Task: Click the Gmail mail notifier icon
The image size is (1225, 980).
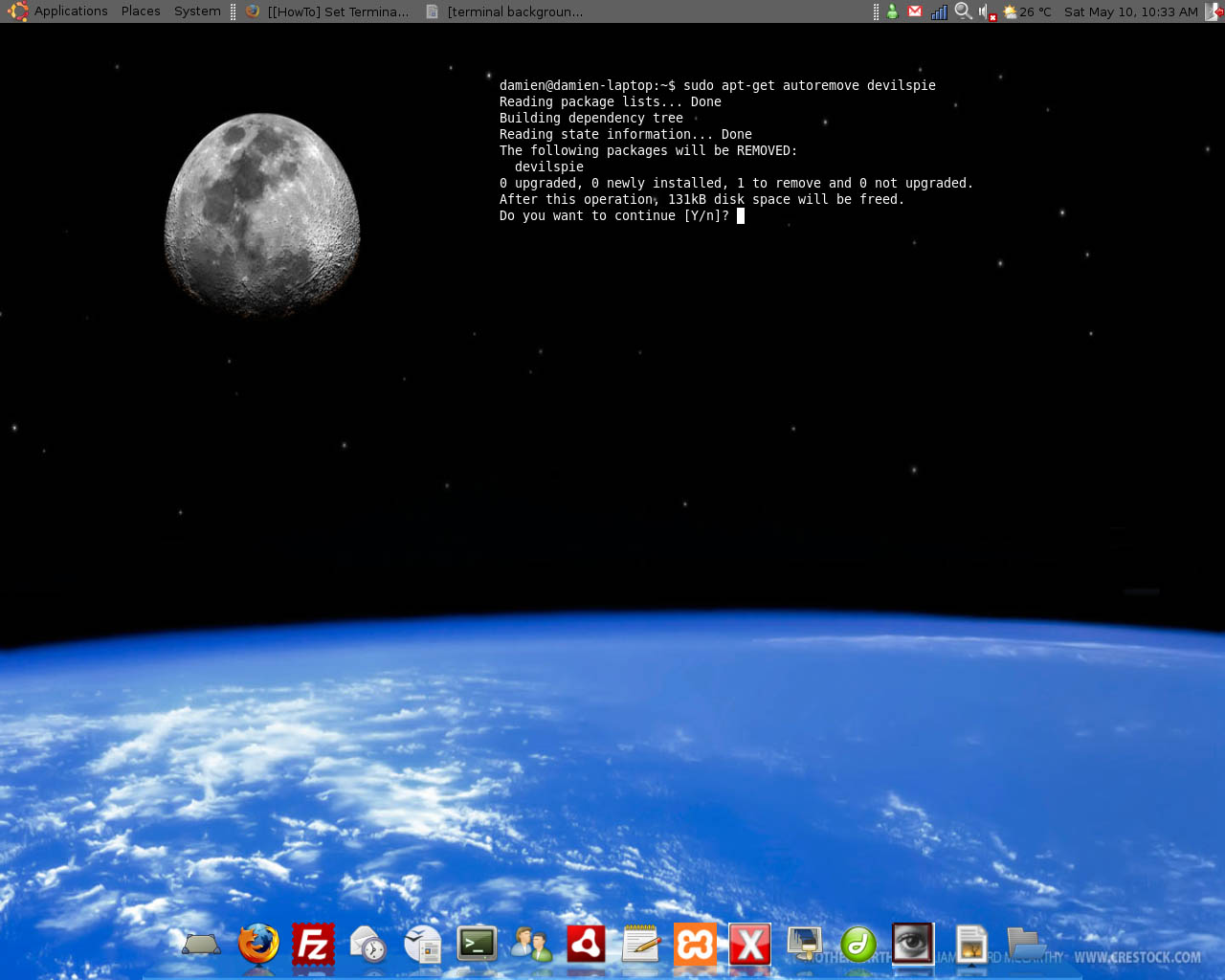Action: tap(915, 11)
